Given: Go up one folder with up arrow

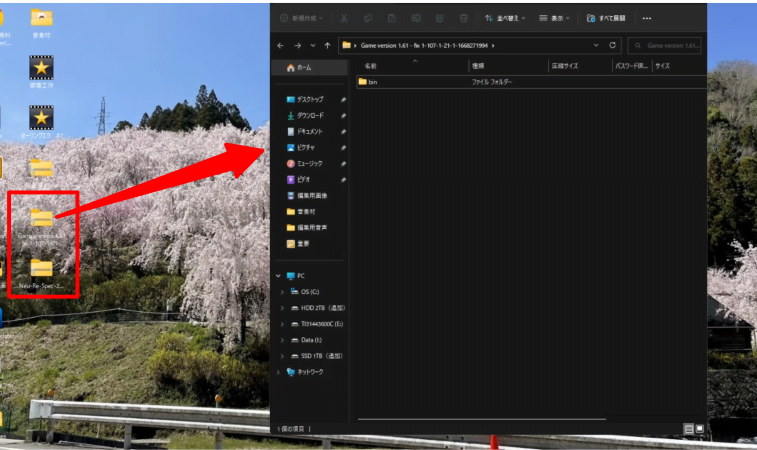Looking at the screenshot, I should pos(327,45).
